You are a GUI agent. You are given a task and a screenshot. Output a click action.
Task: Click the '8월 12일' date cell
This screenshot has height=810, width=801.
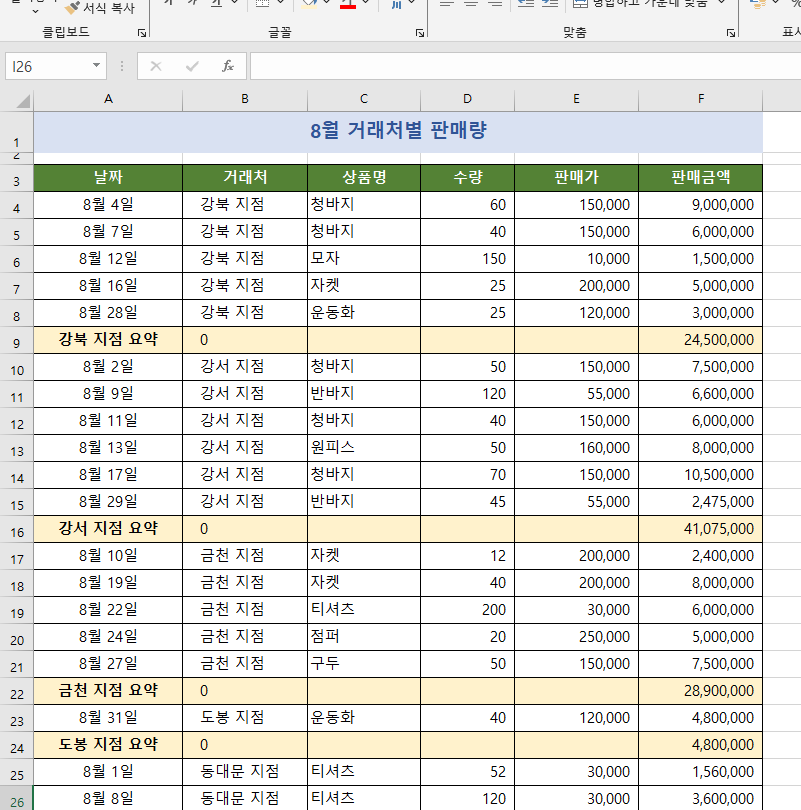(108, 259)
